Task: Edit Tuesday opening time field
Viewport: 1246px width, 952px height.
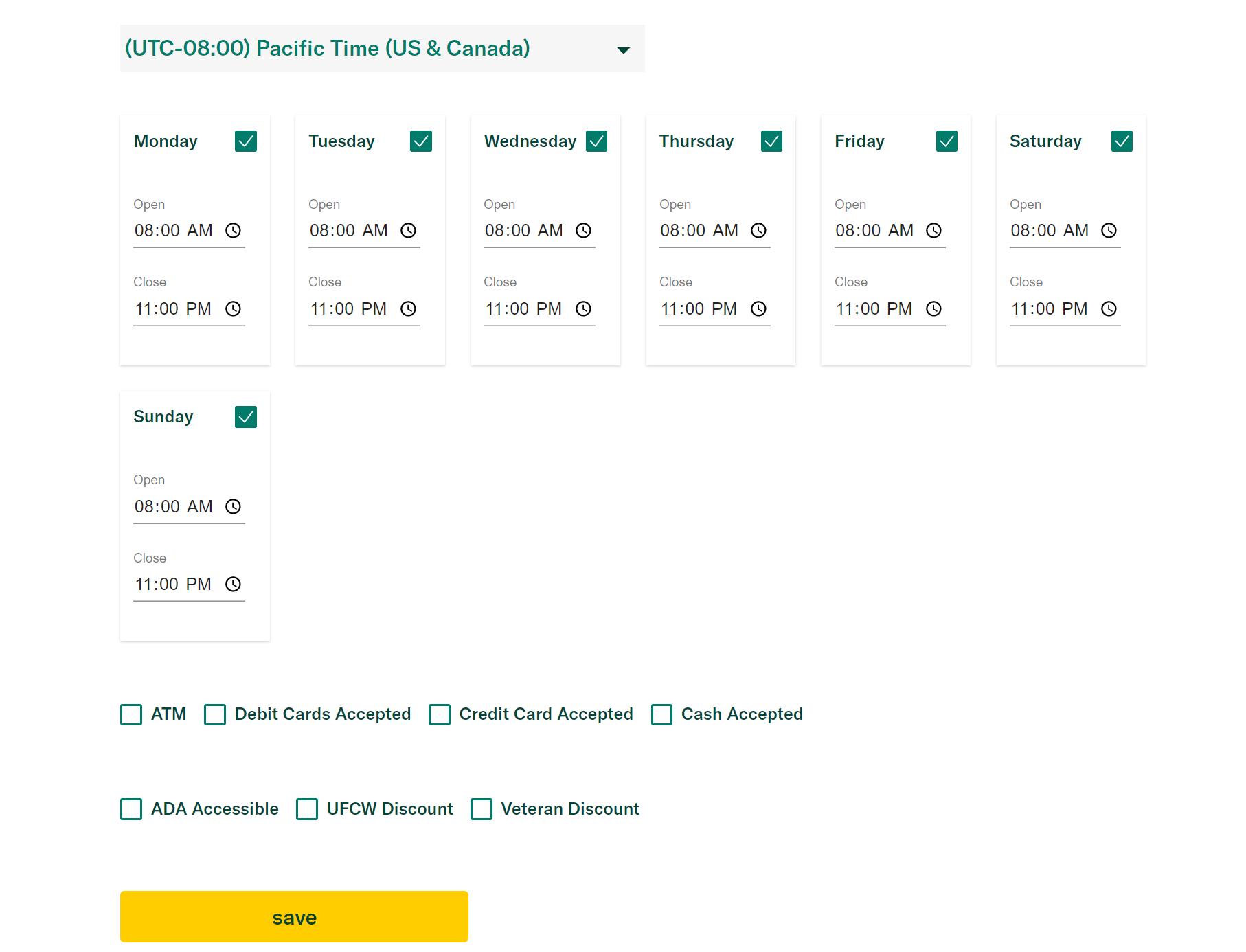Action: point(364,231)
